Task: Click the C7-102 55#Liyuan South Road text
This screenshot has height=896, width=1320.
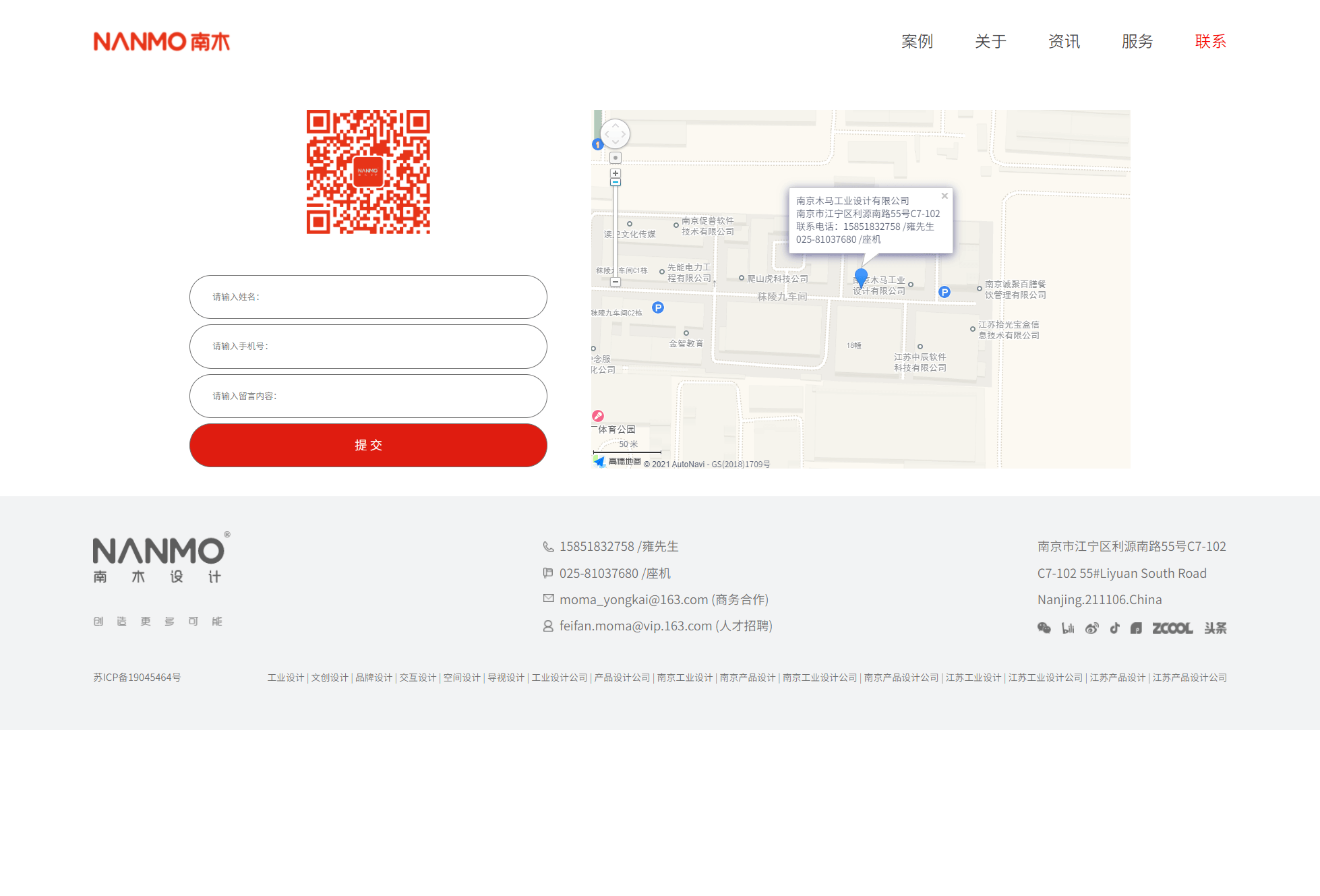Action: coord(1122,574)
